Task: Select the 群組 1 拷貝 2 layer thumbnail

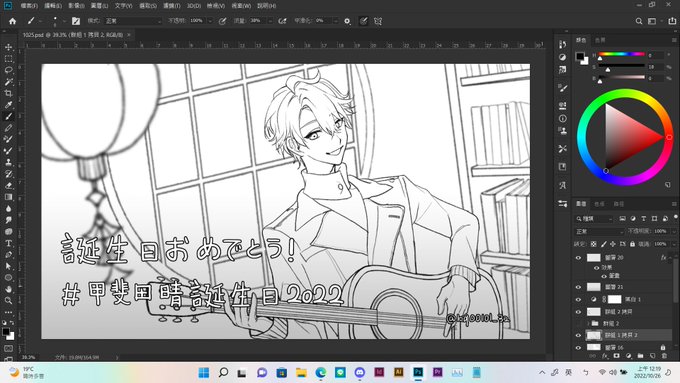Action: 594,335
